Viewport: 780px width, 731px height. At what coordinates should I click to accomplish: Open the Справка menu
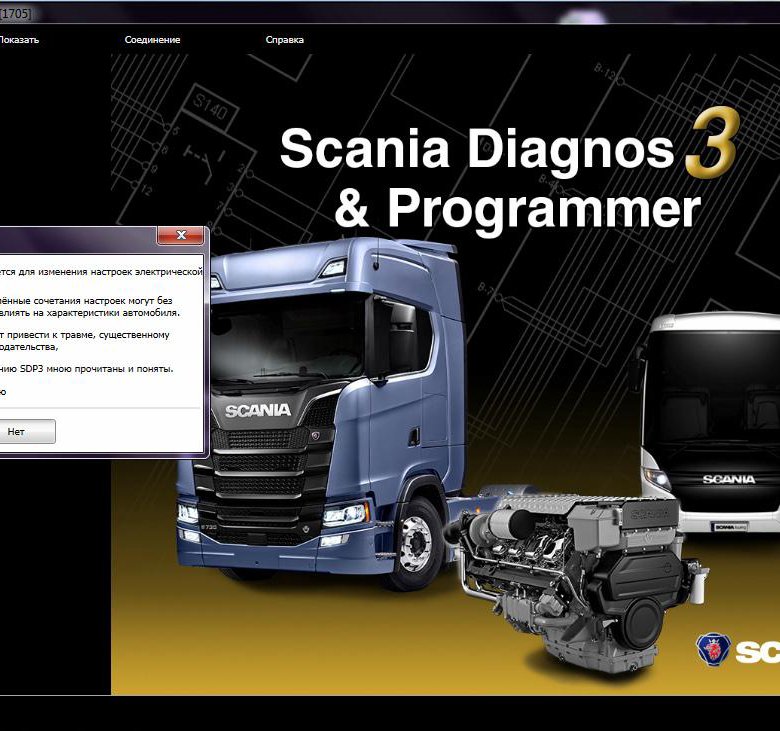click(284, 40)
